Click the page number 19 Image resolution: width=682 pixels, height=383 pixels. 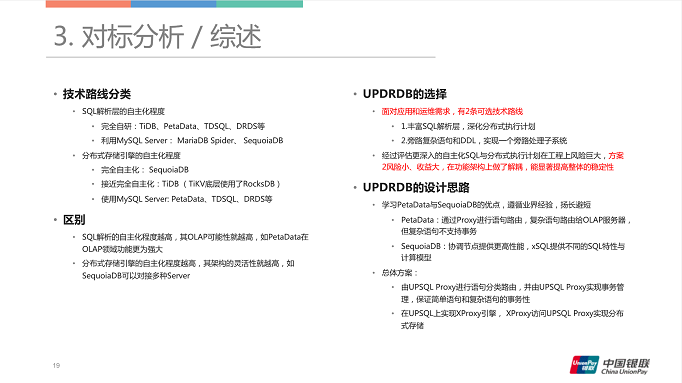coord(56,366)
